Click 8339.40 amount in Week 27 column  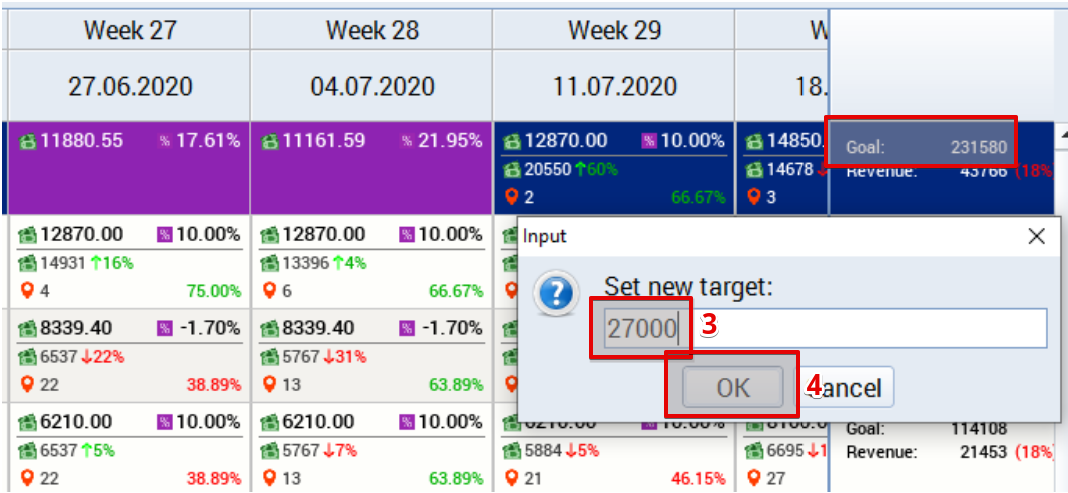[x=75, y=328]
